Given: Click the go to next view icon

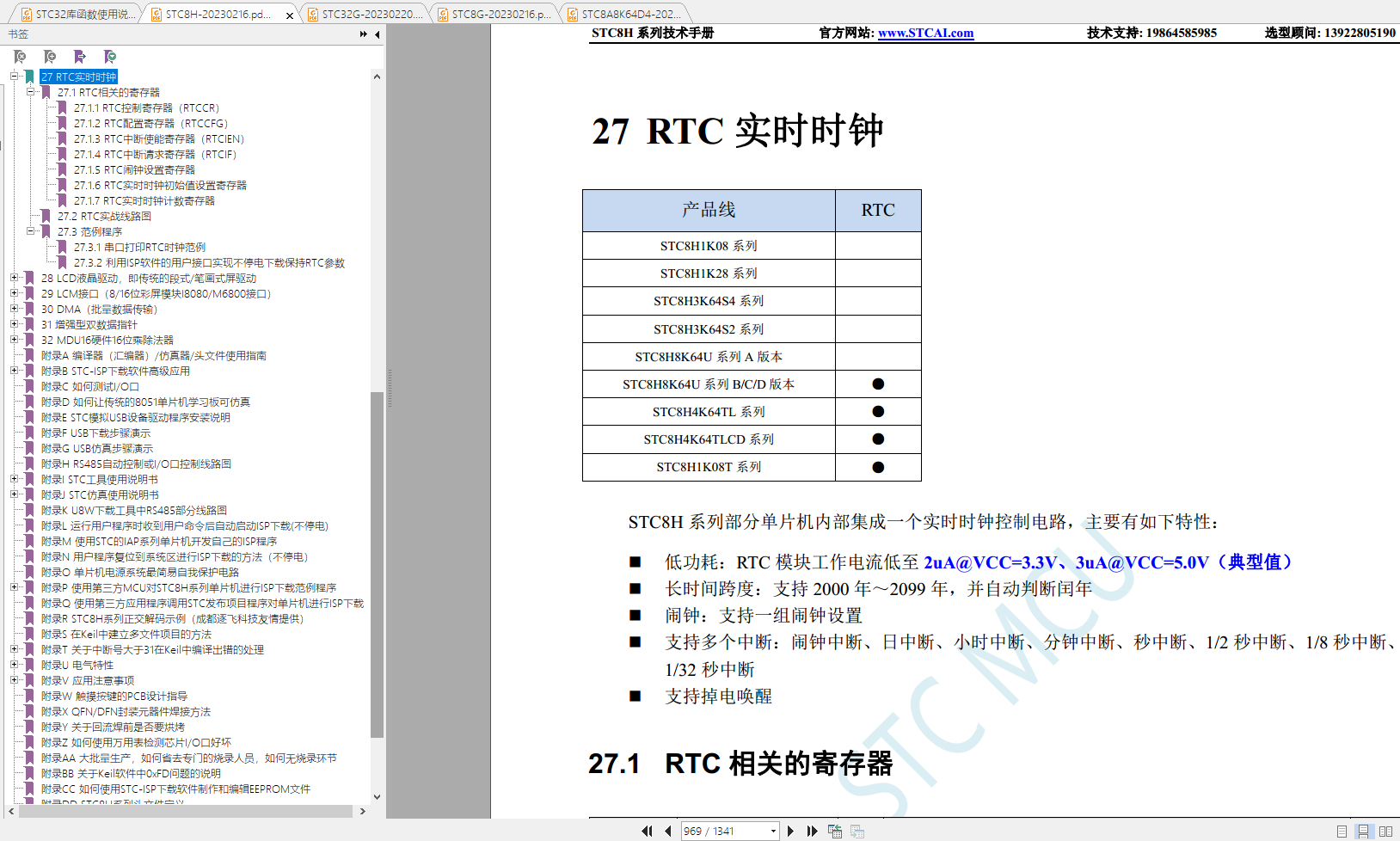Looking at the screenshot, I should pyautogui.click(x=857, y=831).
